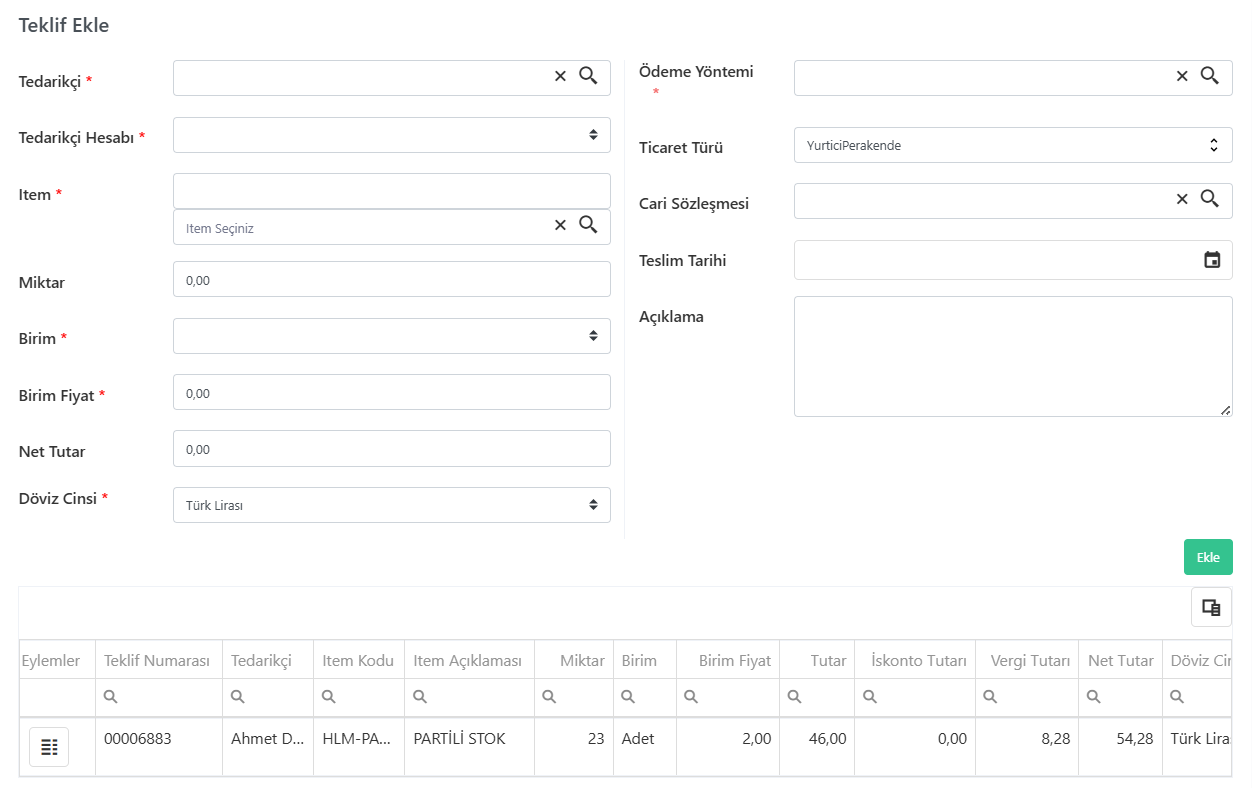
Task: Sort by Item Açıklaması column header
Action: (468, 660)
